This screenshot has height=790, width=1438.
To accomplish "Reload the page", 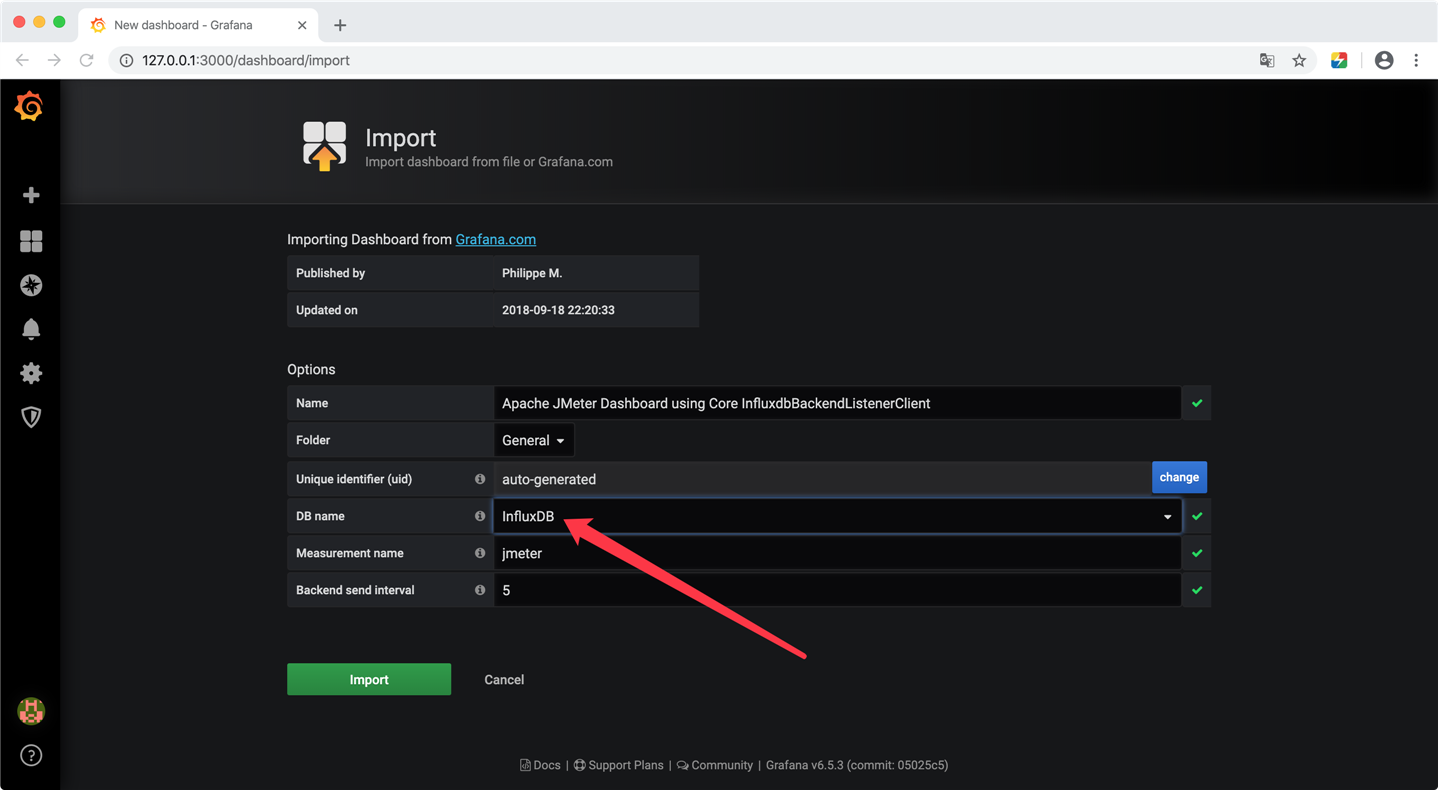I will click(x=87, y=60).
